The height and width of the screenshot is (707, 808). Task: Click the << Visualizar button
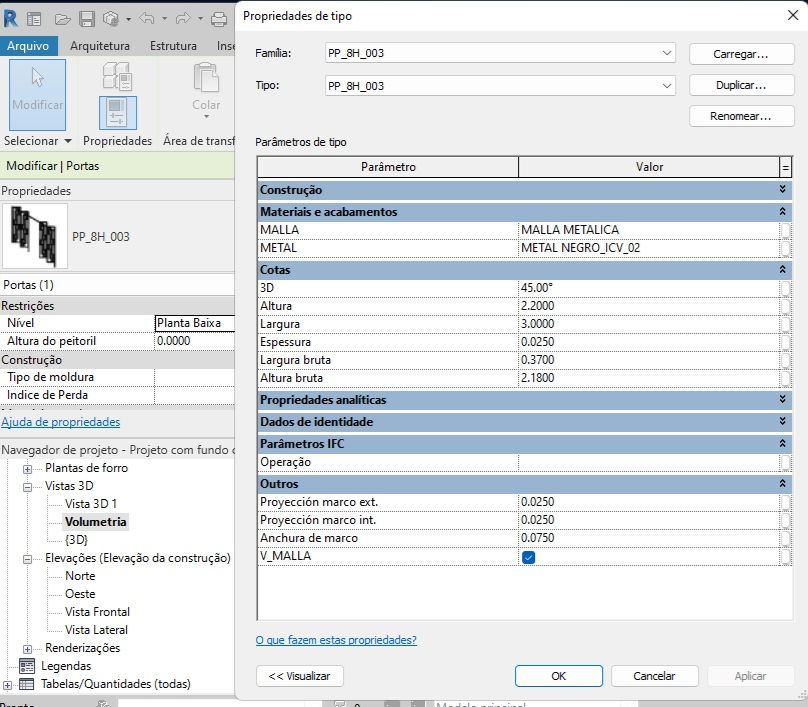pos(299,676)
